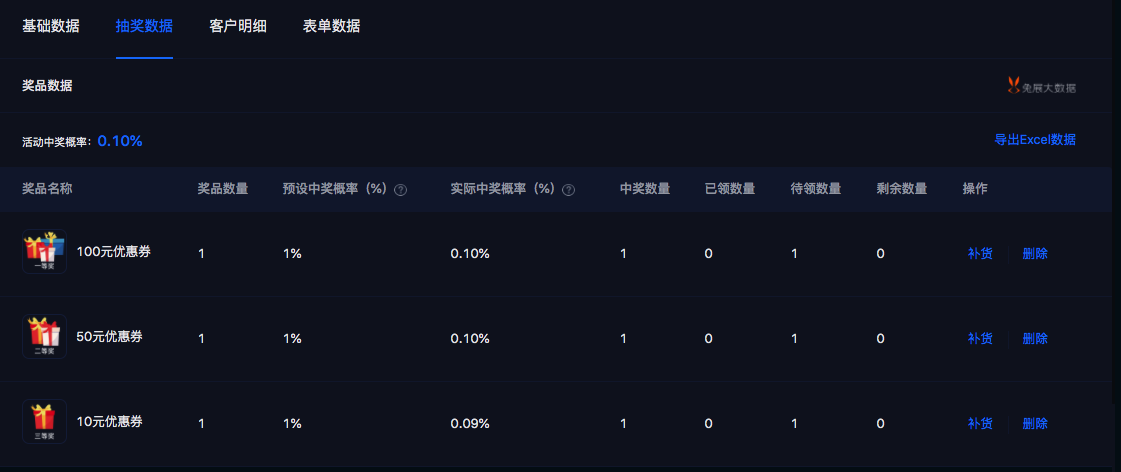Image resolution: width=1121 pixels, height=472 pixels.
Task: Go to the 表单数据 tab
Action: pos(331,26)
